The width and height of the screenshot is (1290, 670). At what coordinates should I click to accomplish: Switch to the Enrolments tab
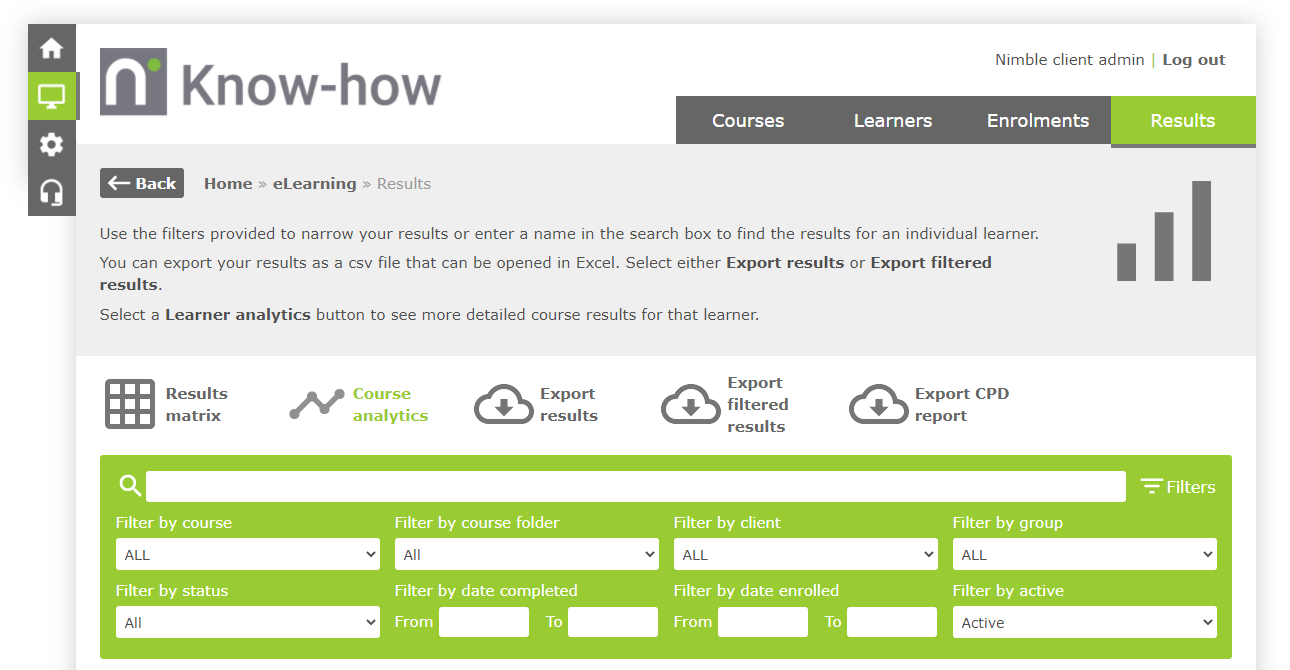tap(1038, 121)
